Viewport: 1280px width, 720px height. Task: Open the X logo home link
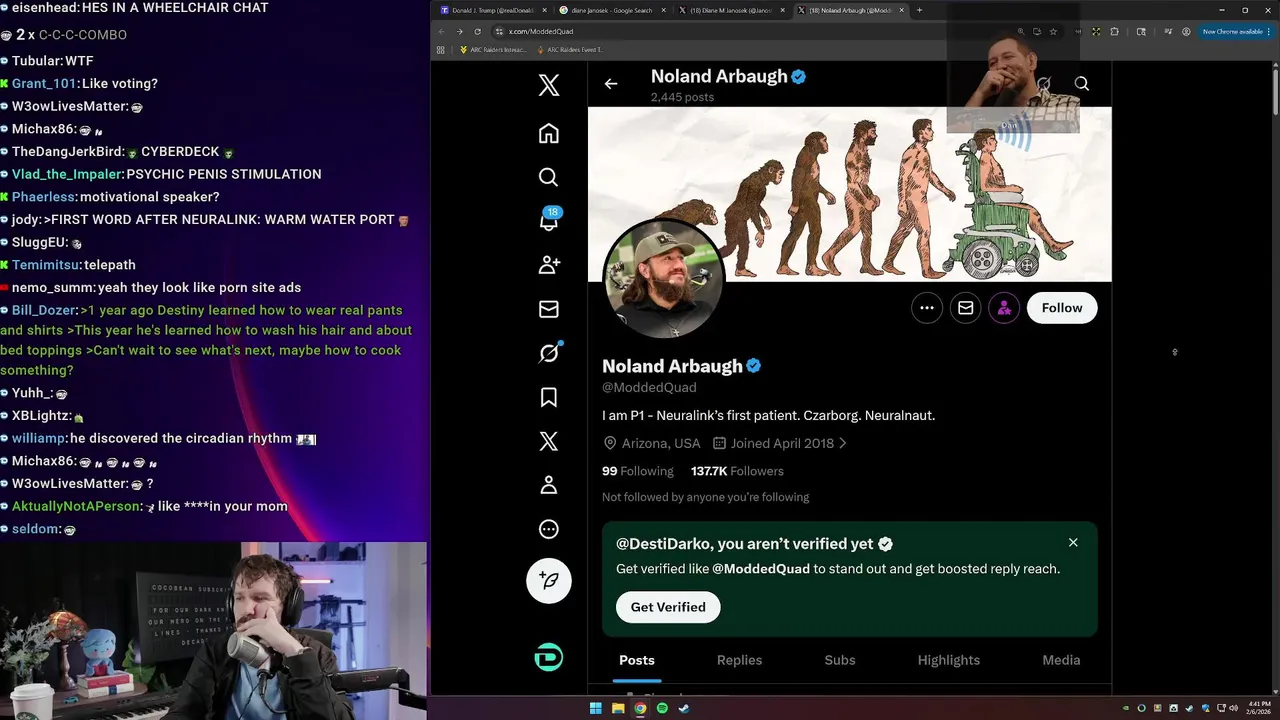(549, 85)
